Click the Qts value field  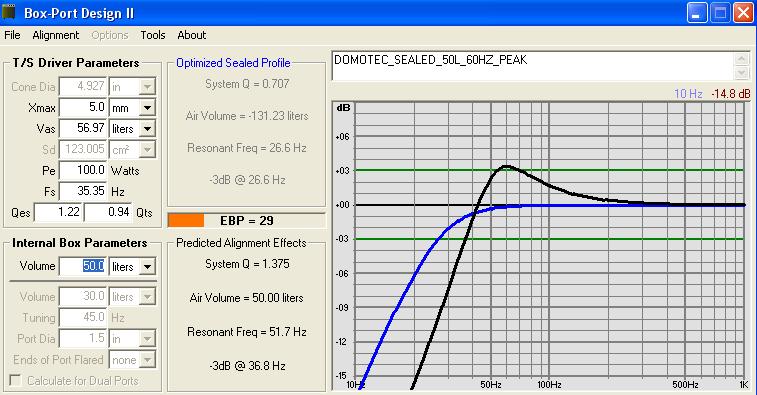[108, 212]
